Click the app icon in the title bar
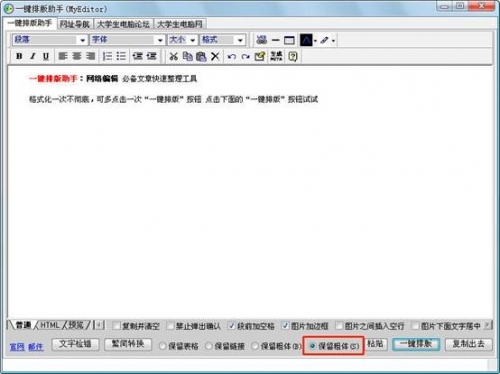This screenshot has height=374, width=500. [9, 9]
